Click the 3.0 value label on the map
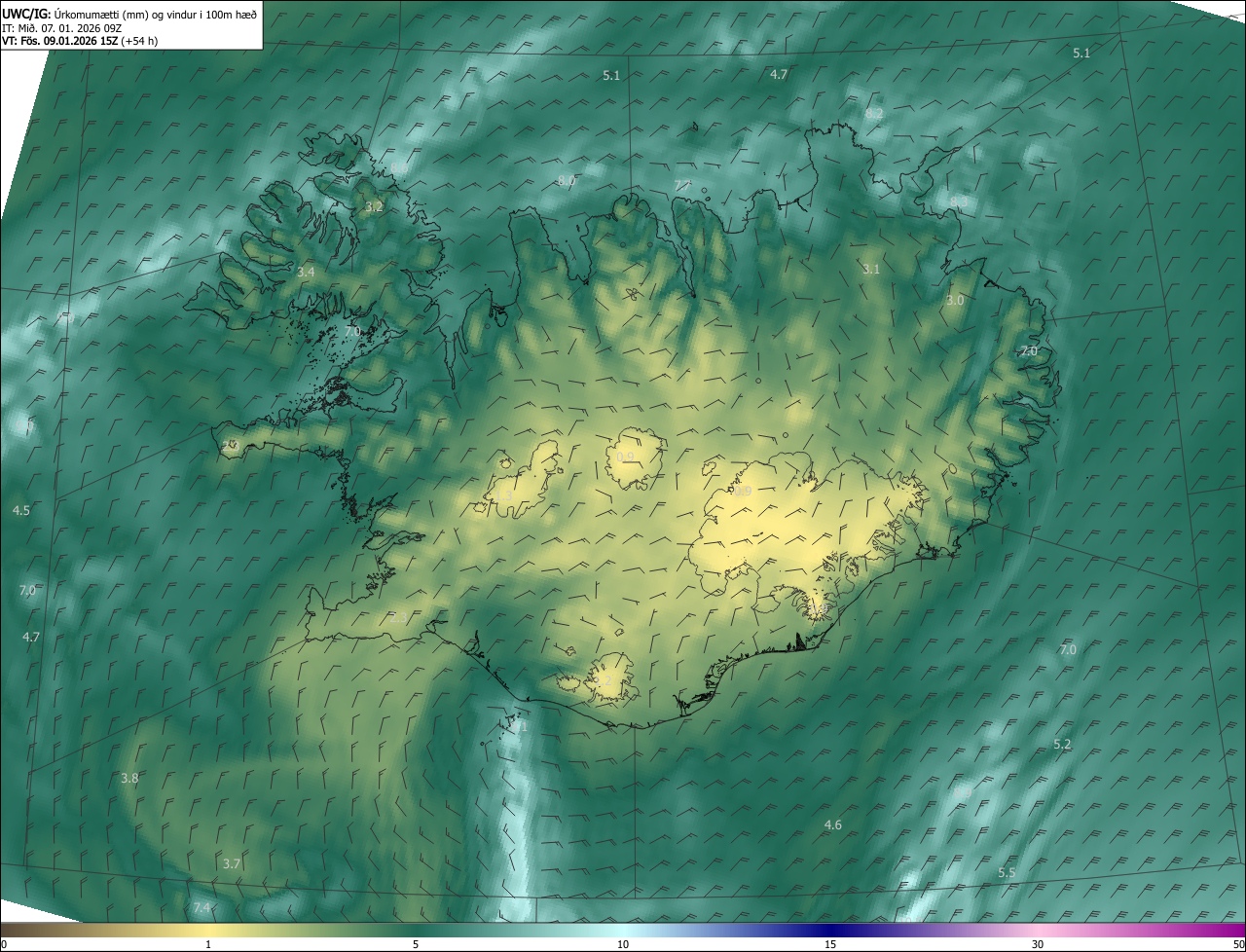 pyautogui.click(x=955, y=301)
